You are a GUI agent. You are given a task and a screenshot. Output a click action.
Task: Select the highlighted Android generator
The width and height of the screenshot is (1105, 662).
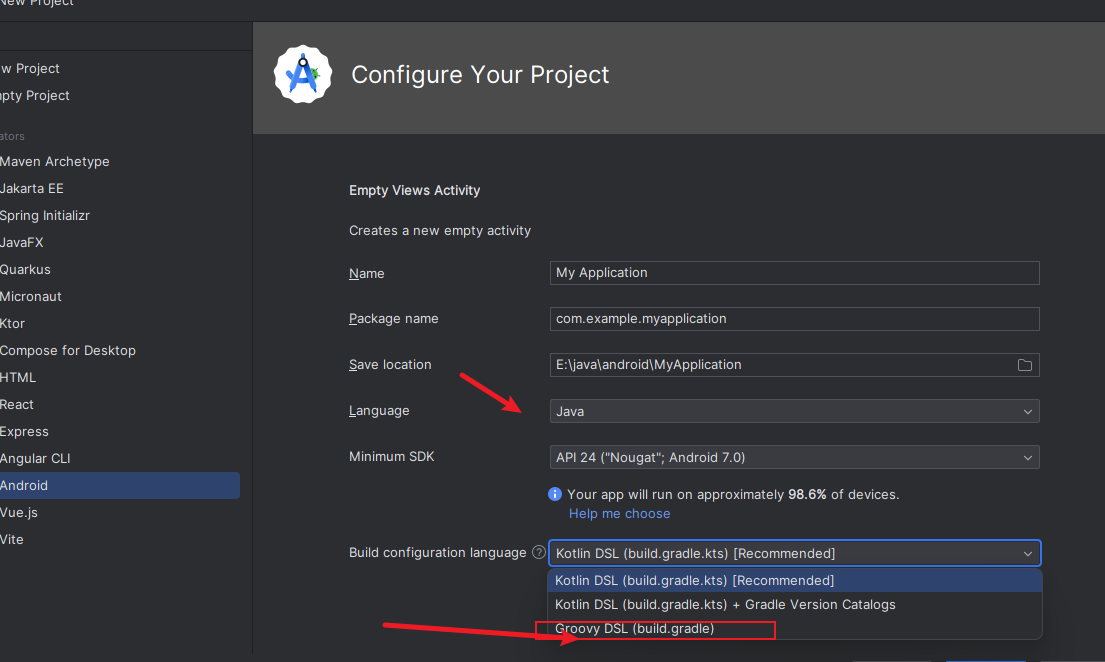point(120,486)
